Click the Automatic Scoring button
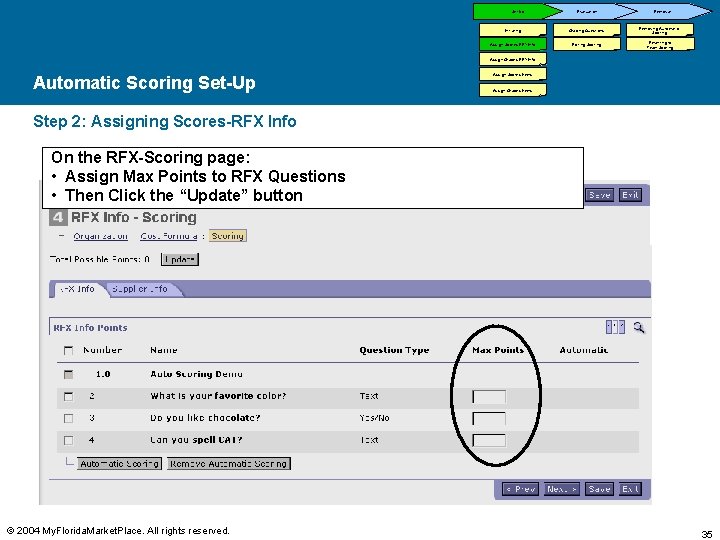Image resolution: width=720 pixels, height=540 pixels. click(119, 464)
